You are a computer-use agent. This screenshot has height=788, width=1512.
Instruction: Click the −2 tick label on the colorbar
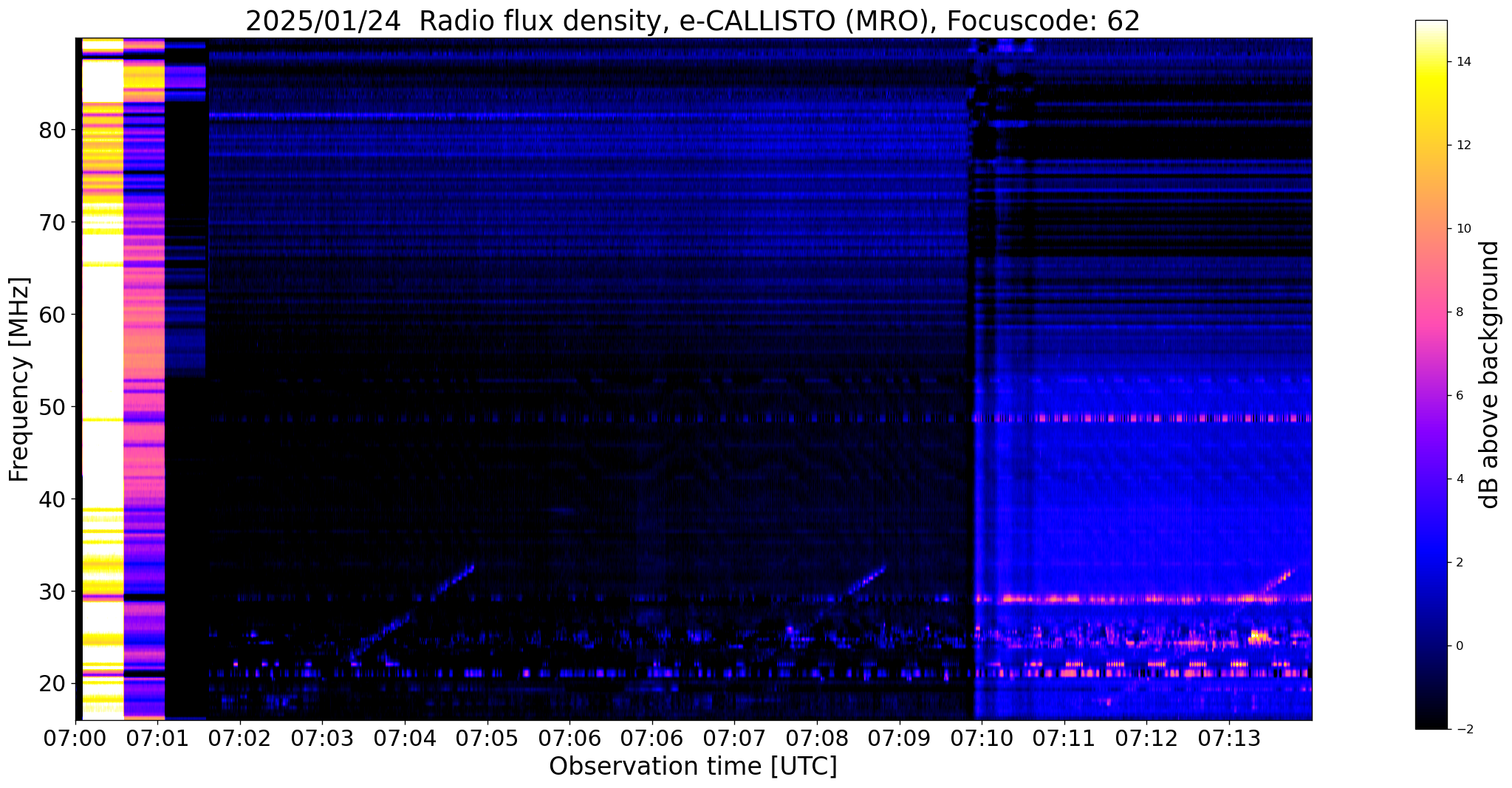[1463, 729]
